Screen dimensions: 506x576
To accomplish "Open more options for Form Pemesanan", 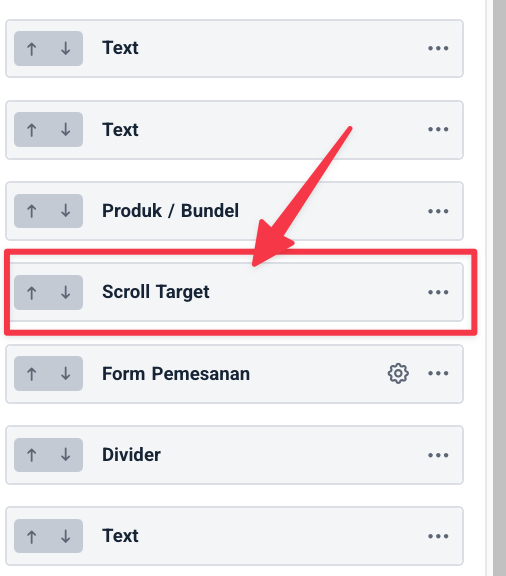I will click(x=438, y=374).
